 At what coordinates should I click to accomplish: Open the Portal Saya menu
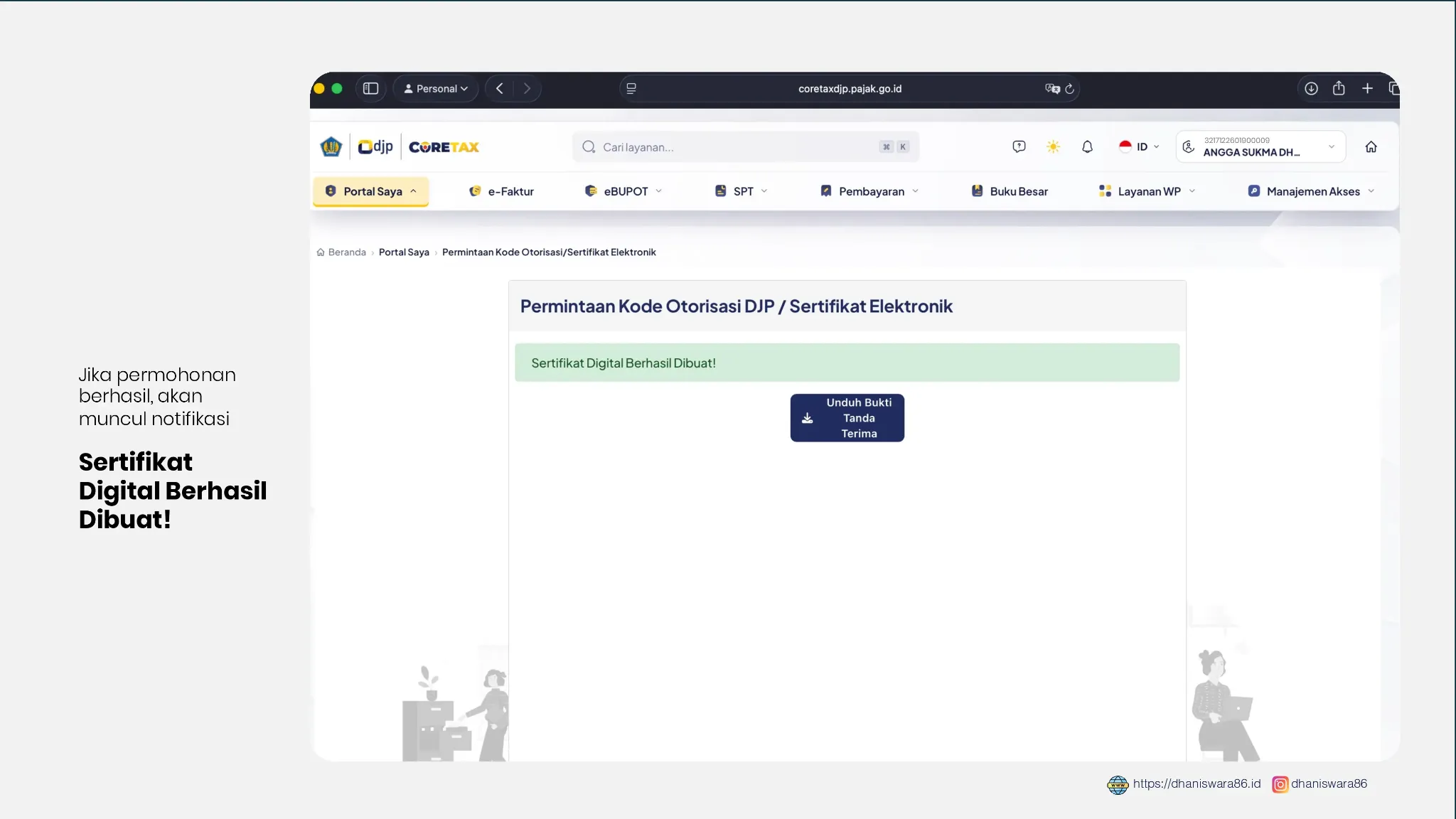tap(370, 191)
